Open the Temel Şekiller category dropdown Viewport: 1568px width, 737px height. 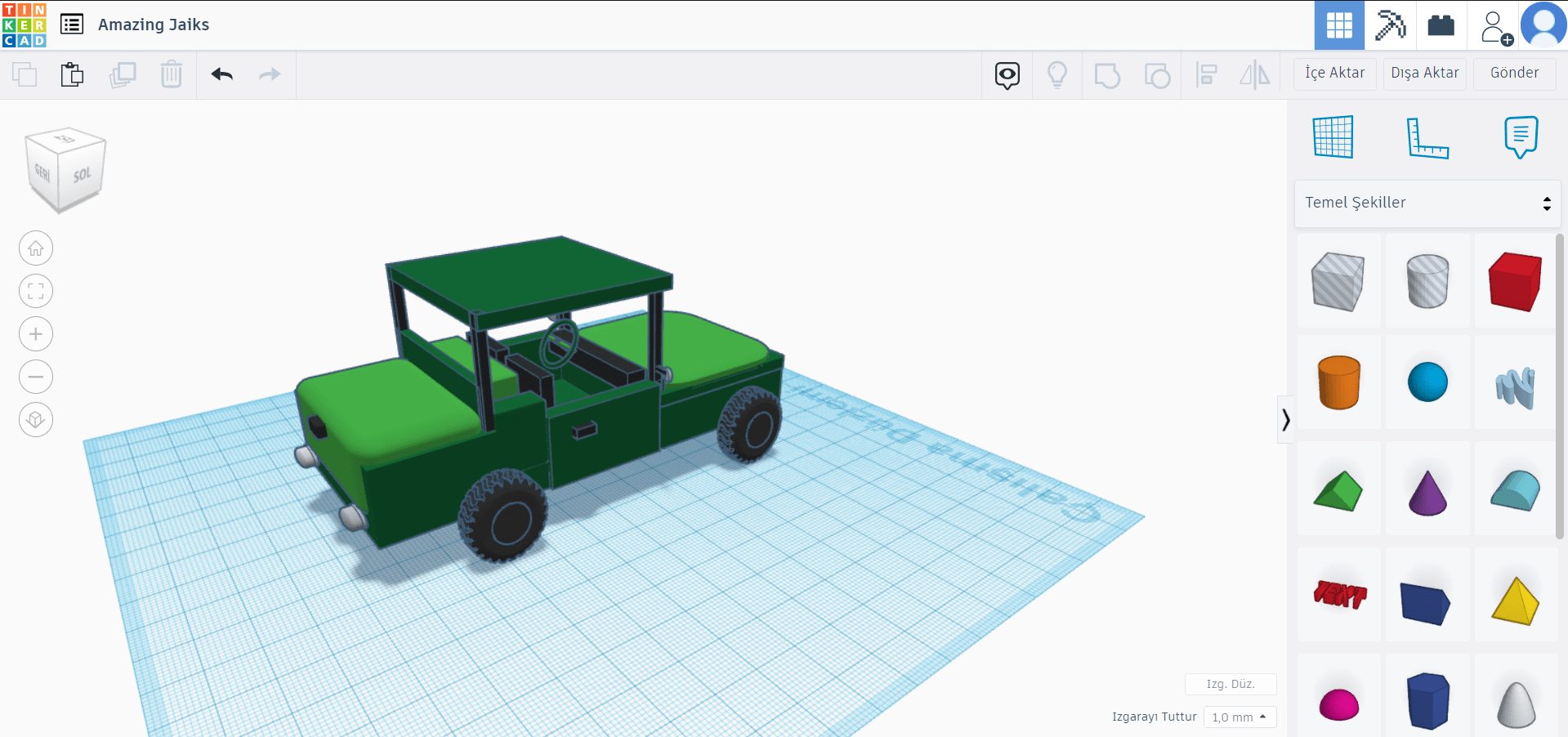tap(1427, 203)
